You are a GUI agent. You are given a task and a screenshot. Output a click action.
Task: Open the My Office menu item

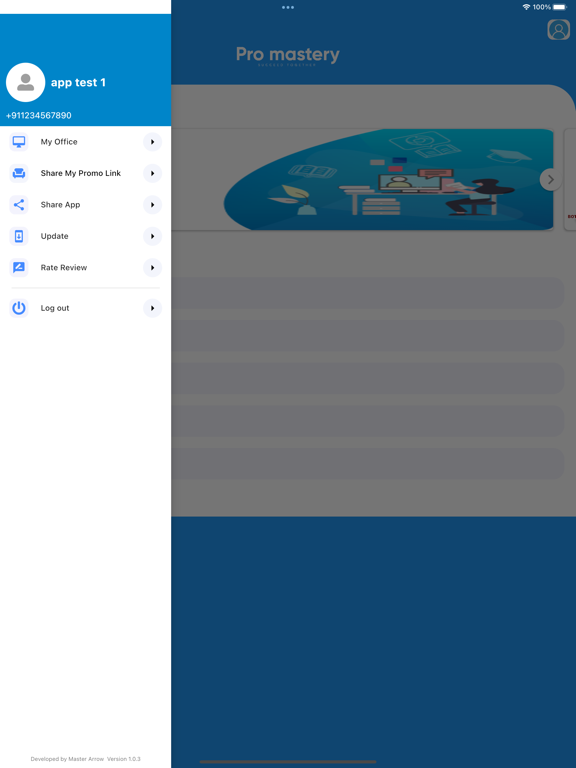[86, 142]
